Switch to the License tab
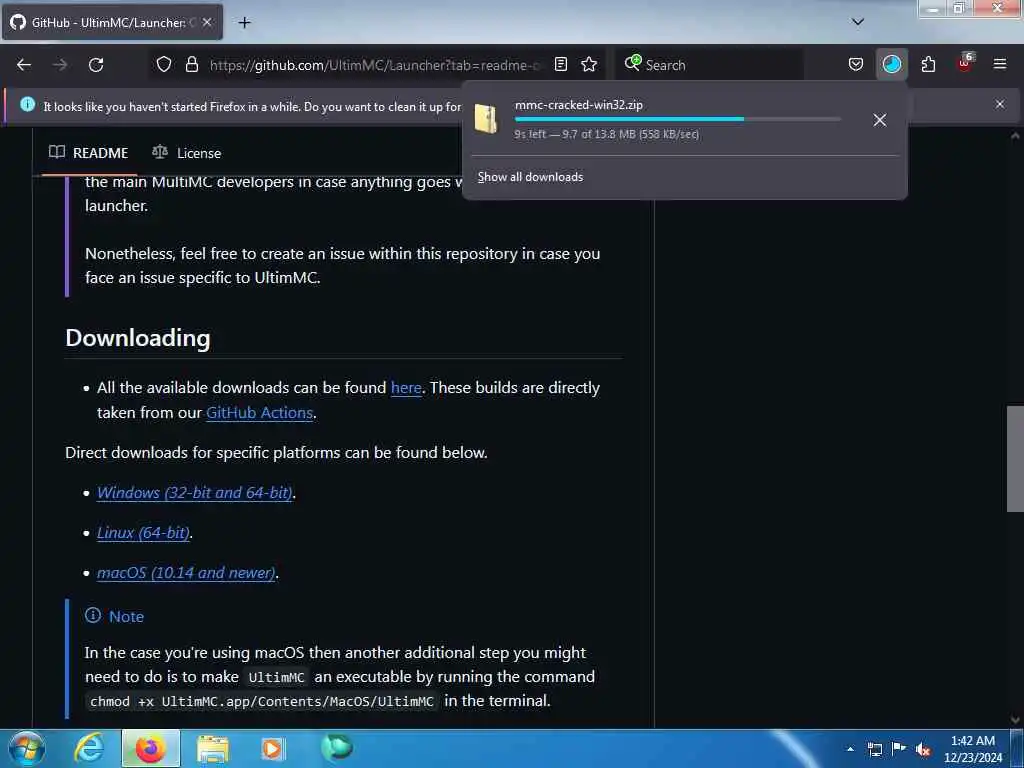 point(187,153)
